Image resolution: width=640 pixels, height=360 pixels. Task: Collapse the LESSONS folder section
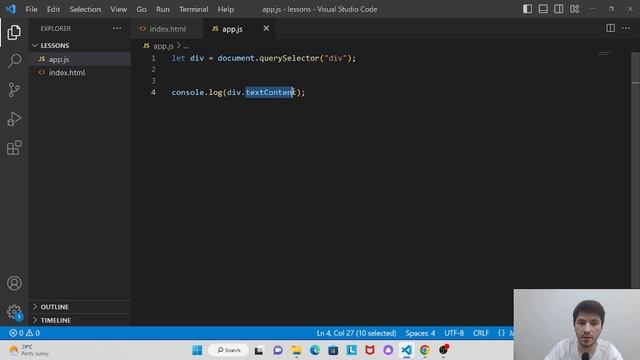click(80, 45)
